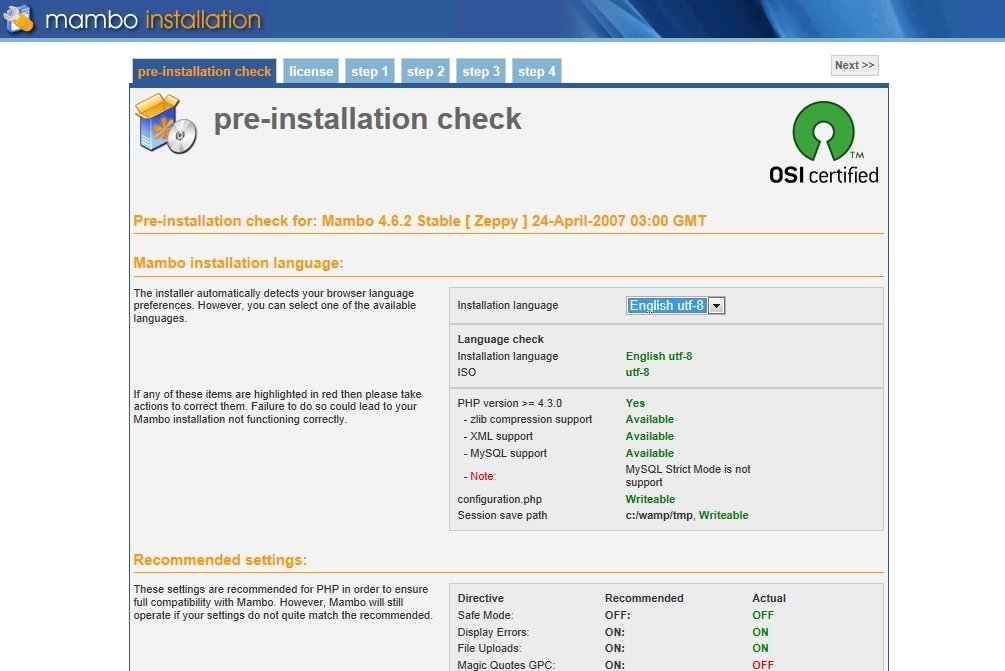Click '- zlib compression support' label

[x=527, y=419]
